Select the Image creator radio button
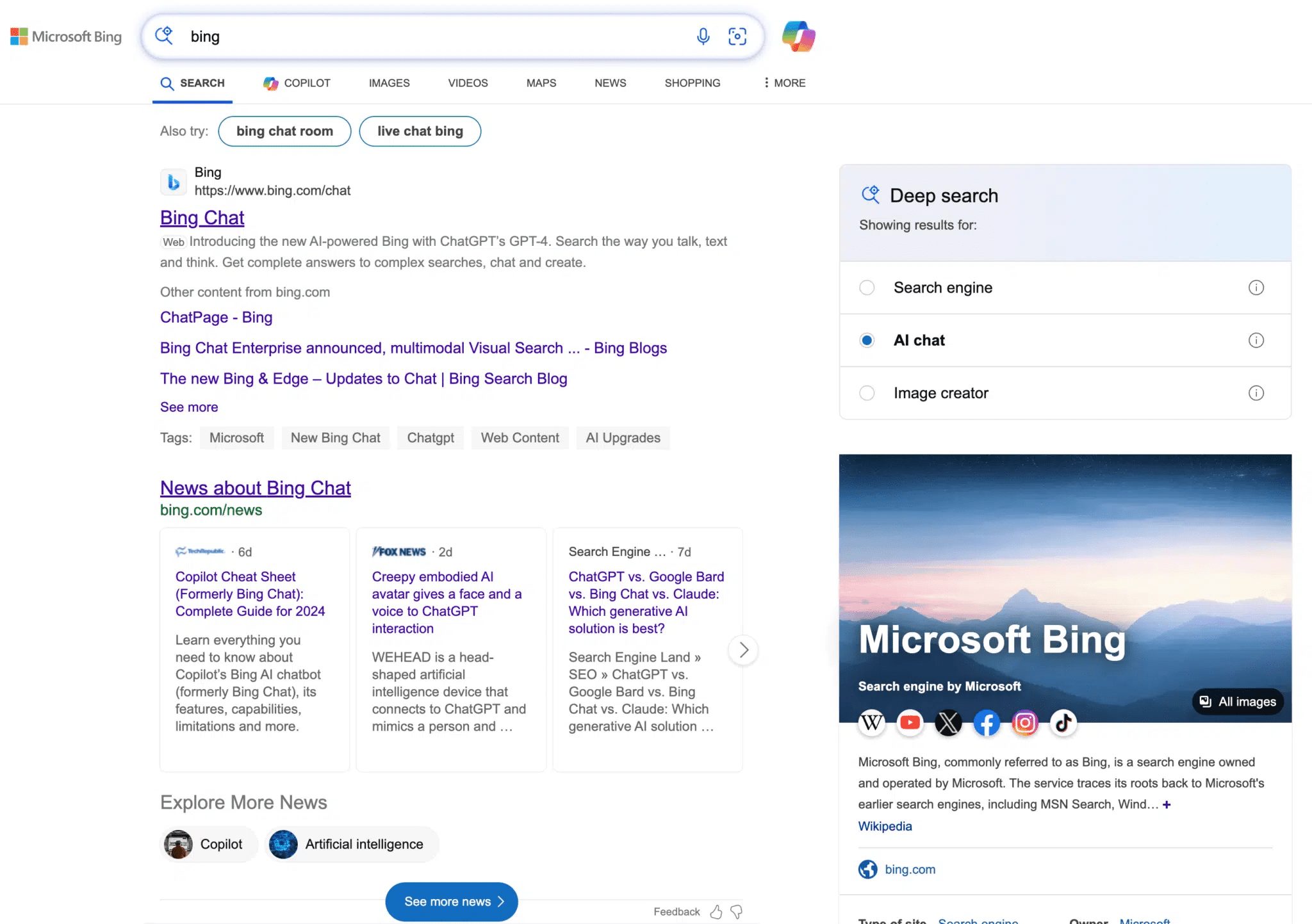Image resolution: width=1312 pixels, height=924 pixels. [866, 392]
